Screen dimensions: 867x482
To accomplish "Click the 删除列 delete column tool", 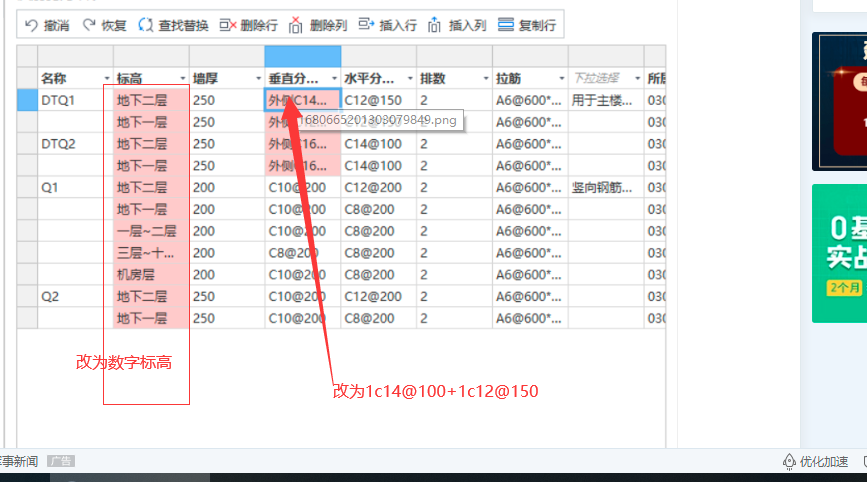I will (317, 25).
